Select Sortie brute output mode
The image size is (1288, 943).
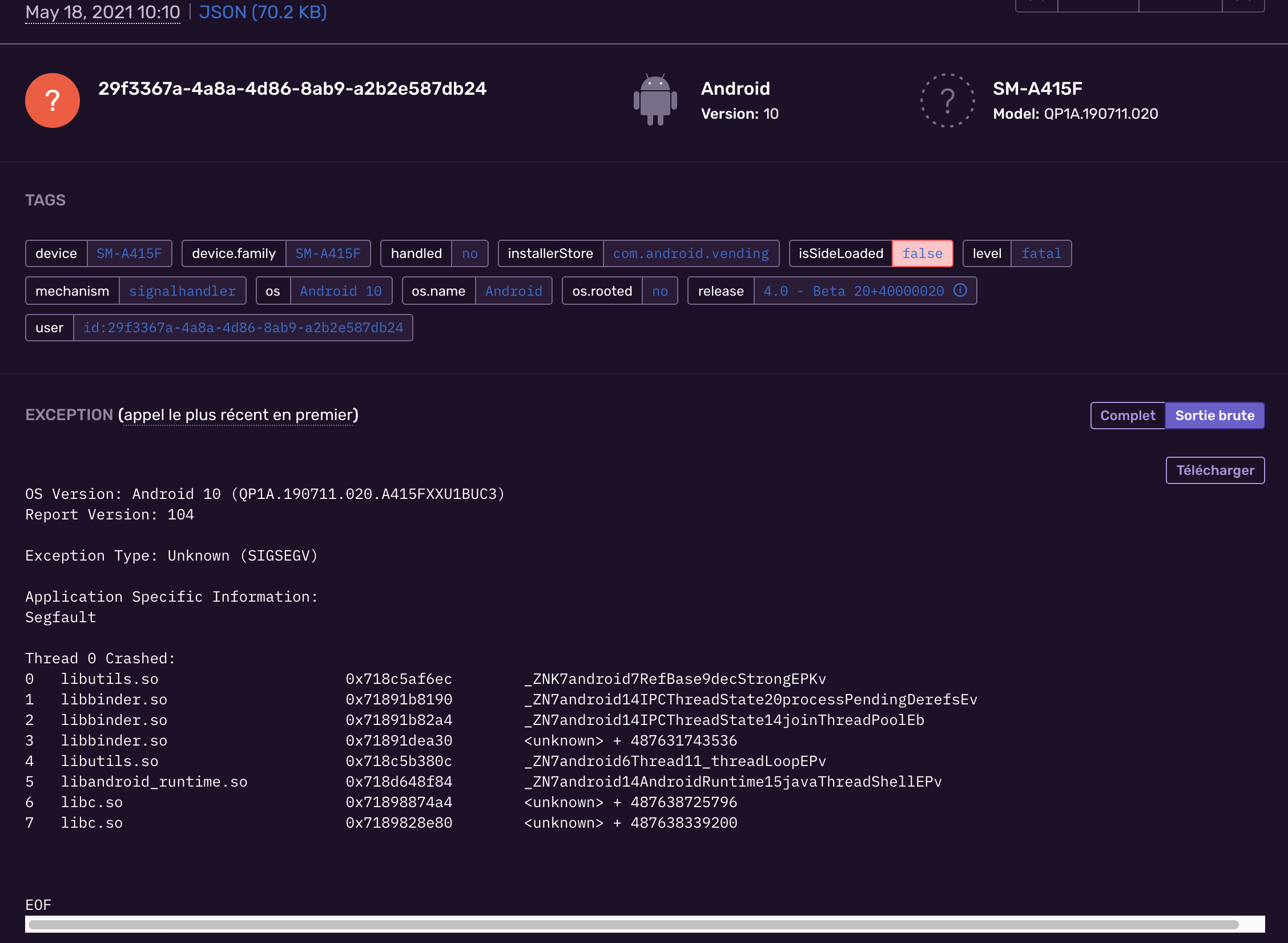click(x=1215, y=415)
